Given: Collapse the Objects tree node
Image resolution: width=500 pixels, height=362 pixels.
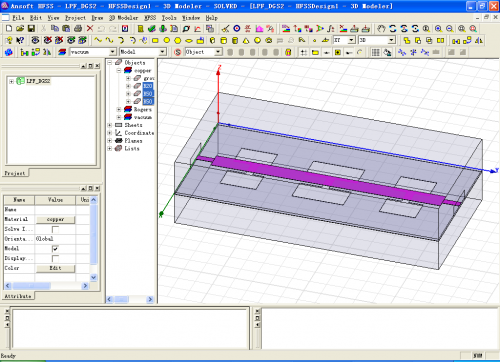Looking at the screenshot, I should 110,63.
